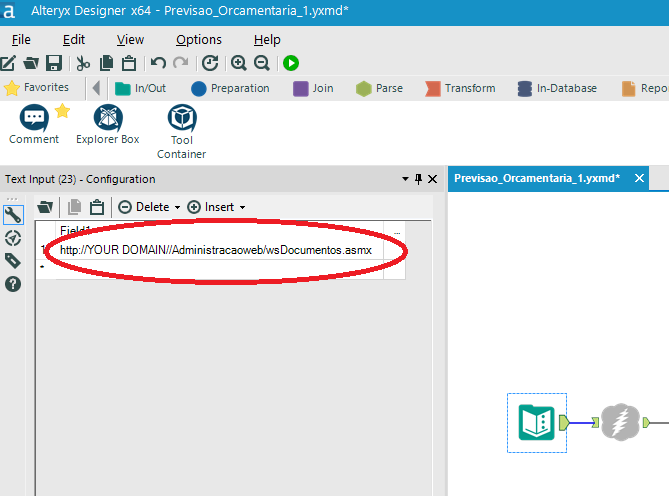
Task: Click the import file folder icon in the Configuration panel
Action: pos(45,207)
